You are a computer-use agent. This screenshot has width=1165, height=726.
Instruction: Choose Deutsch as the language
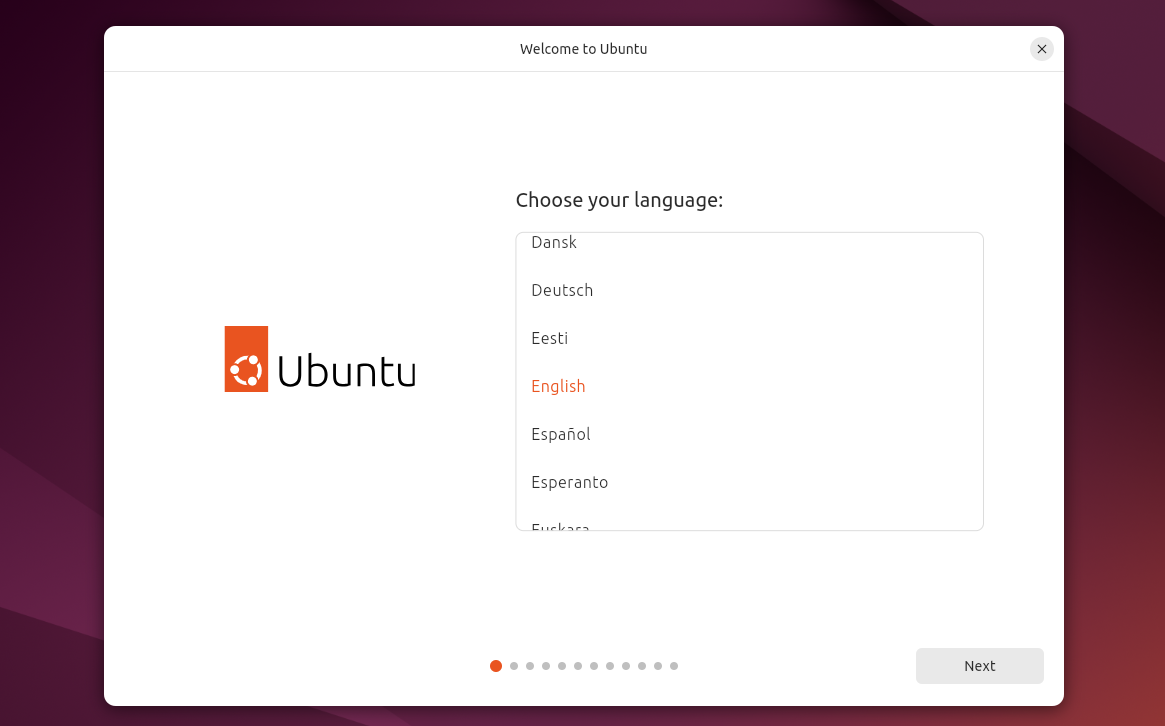tap(749, 290)
